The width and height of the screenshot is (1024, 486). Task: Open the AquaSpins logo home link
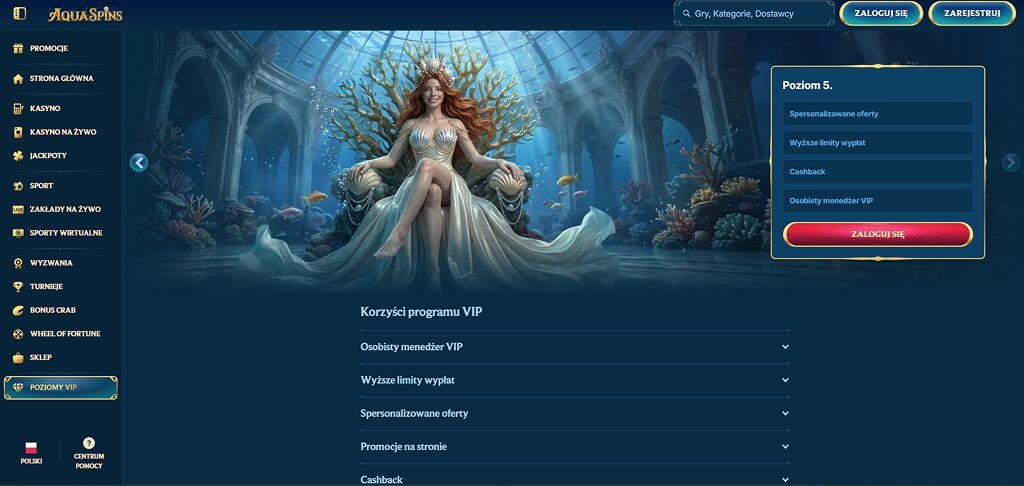(x=85, y=14)
